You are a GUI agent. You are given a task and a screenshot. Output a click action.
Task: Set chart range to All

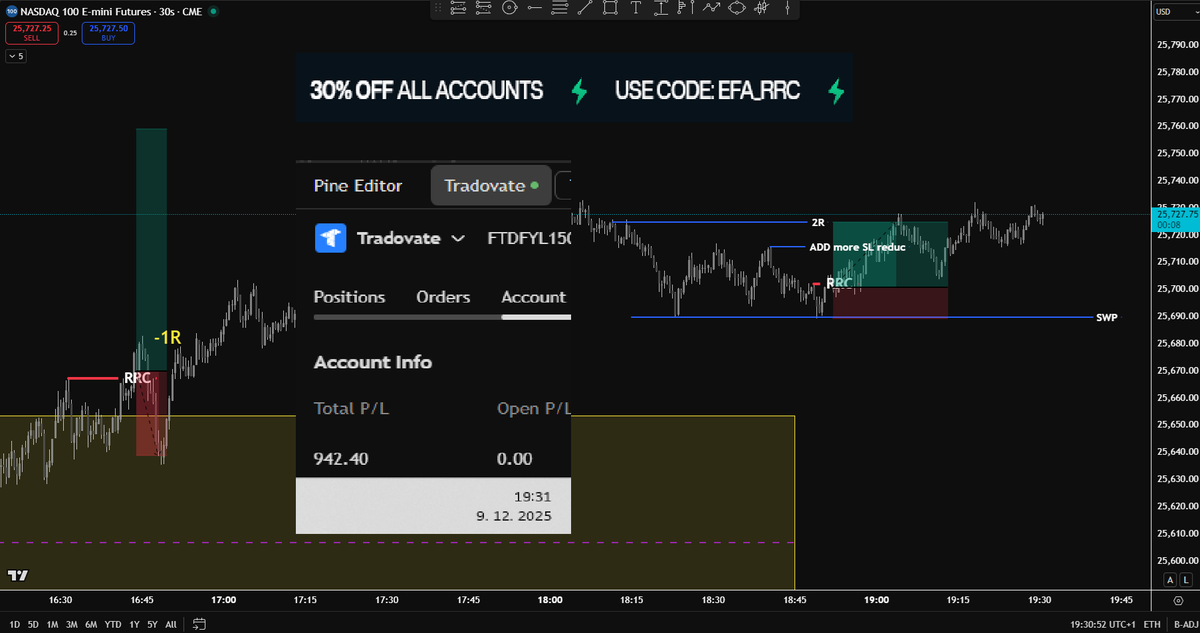[x=171, y=625]
